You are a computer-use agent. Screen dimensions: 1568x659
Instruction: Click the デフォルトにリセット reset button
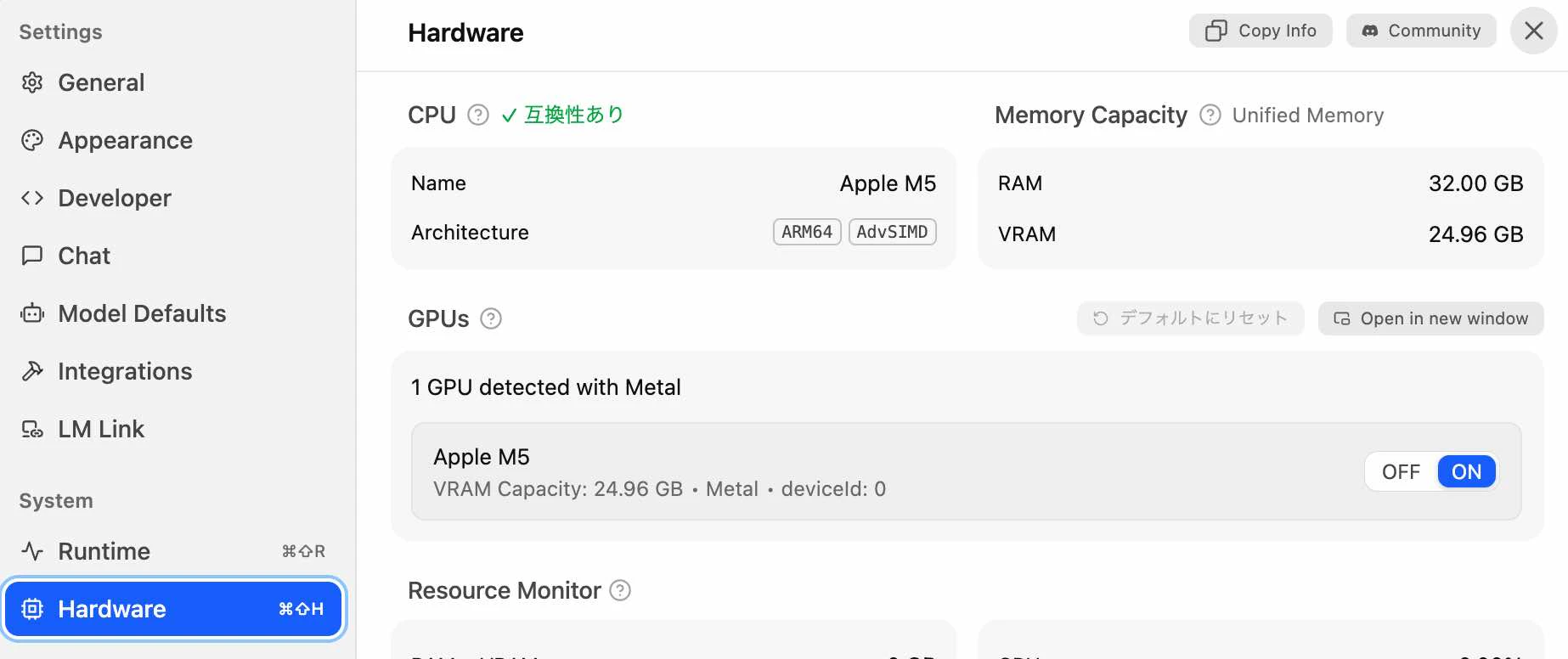[x=1191, y=318]
